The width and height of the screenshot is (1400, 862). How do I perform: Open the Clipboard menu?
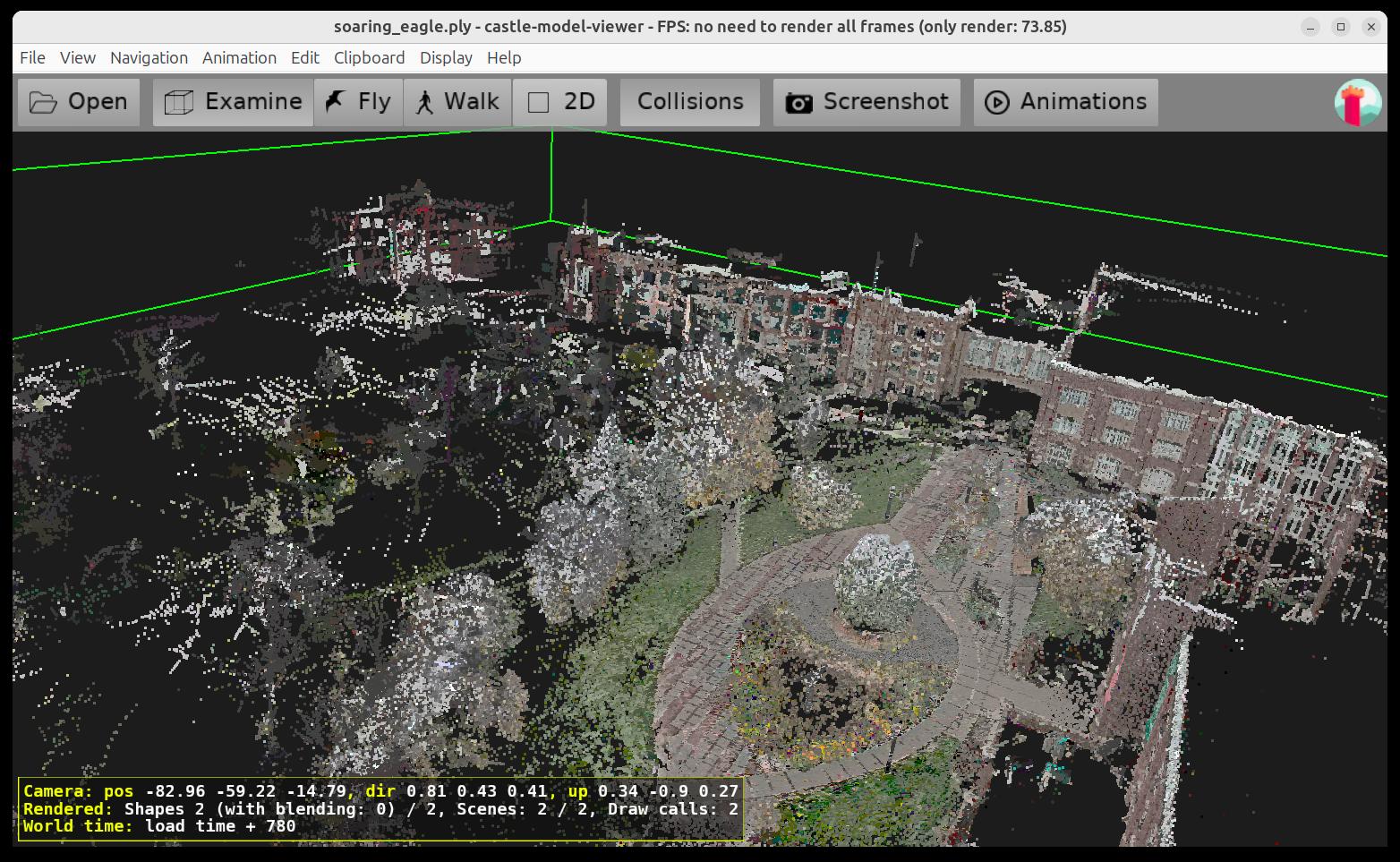pyautogui.click(x=369, y=57)
